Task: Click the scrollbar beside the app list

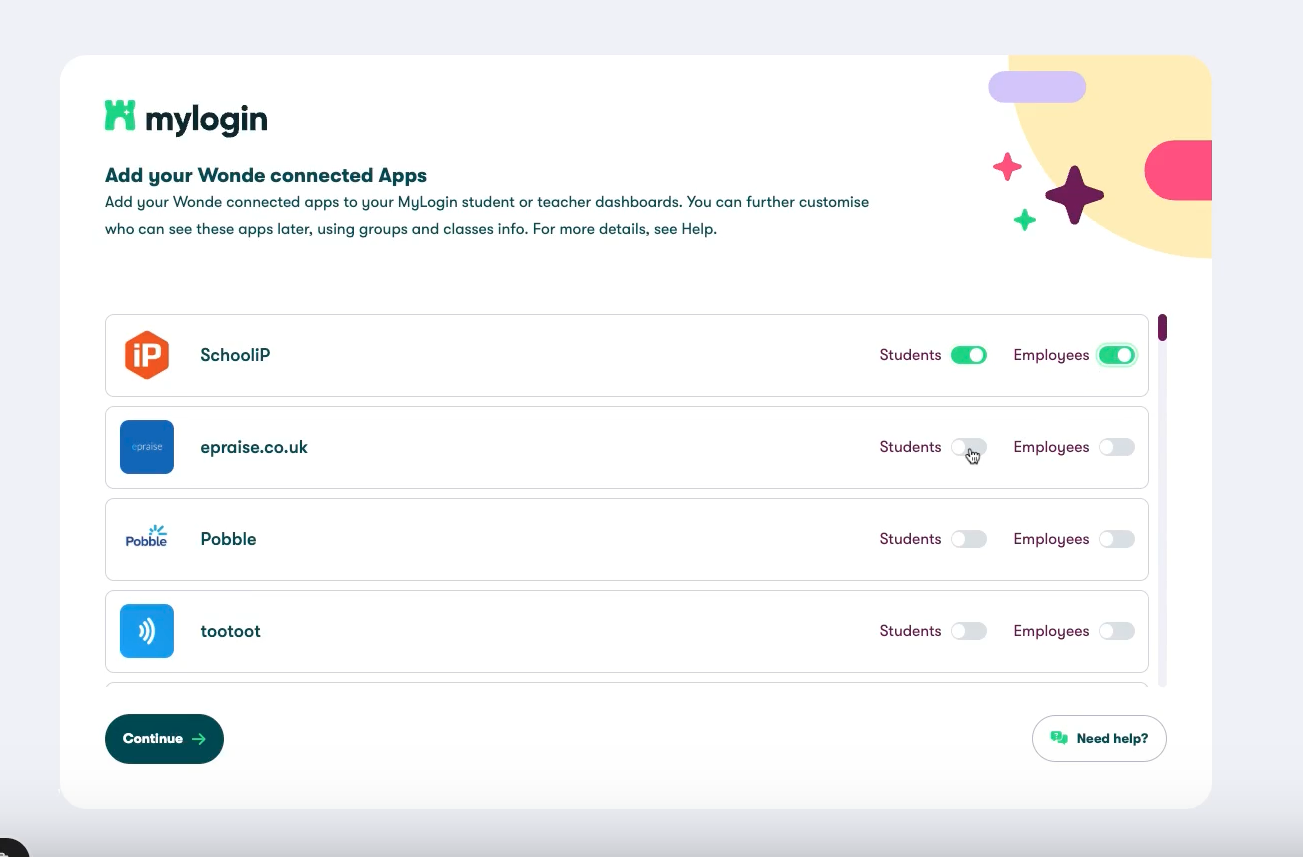Action: [1162, 326]
